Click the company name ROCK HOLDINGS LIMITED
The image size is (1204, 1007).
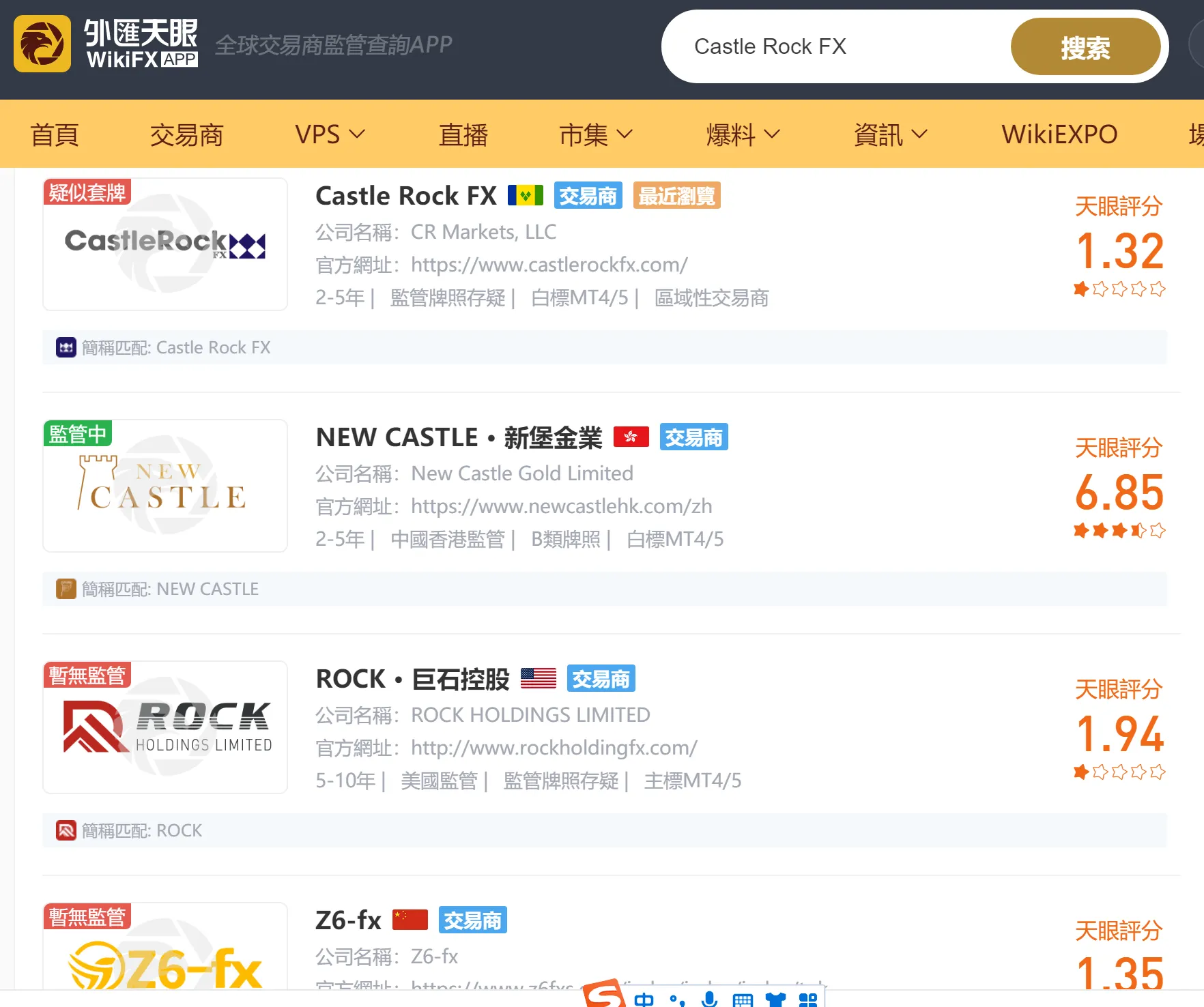(x=530, y=715)
